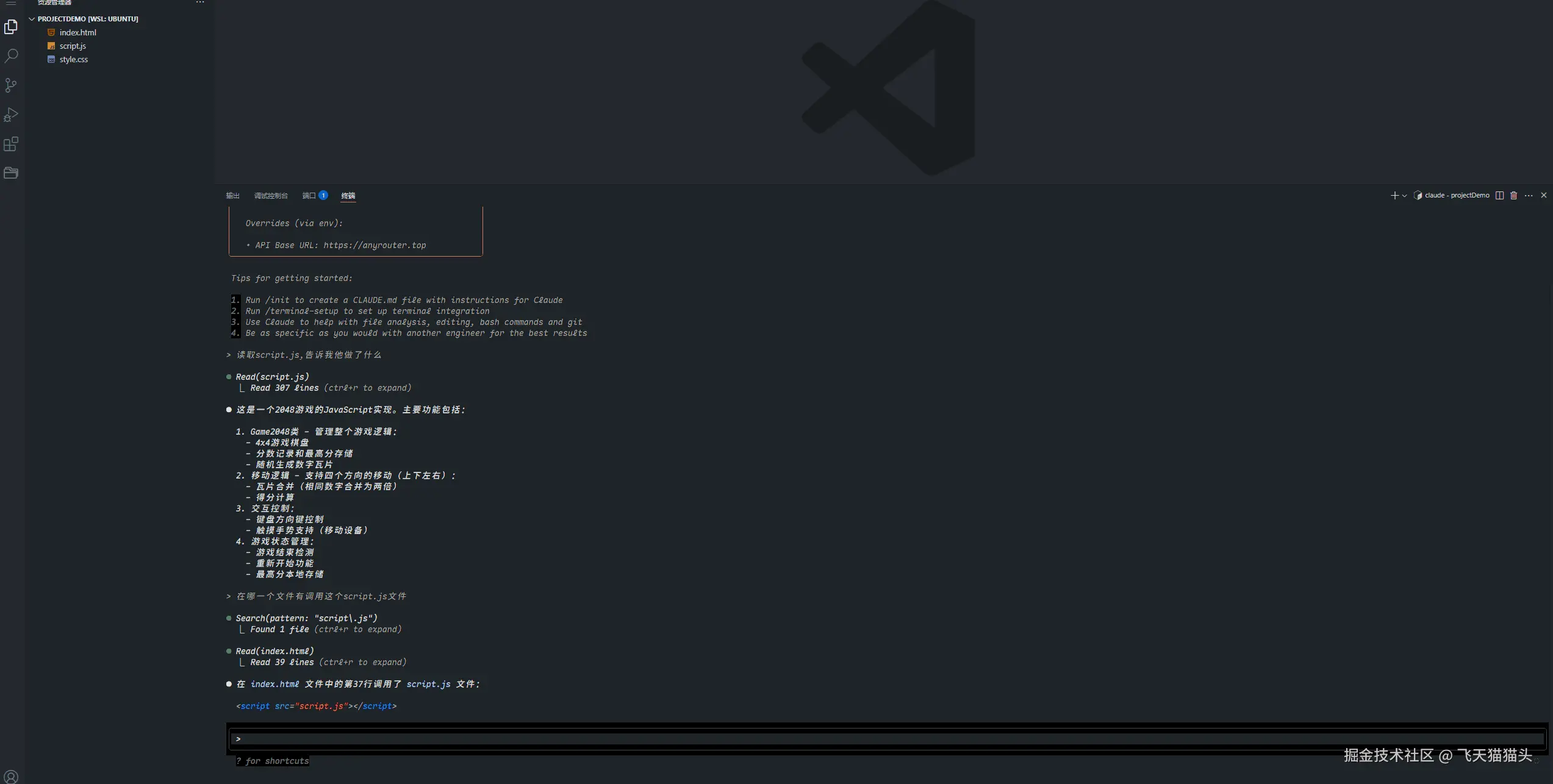1553x784 pixels.
Task: Open the Explorer view in activity bar
Action: pos(11,27)
